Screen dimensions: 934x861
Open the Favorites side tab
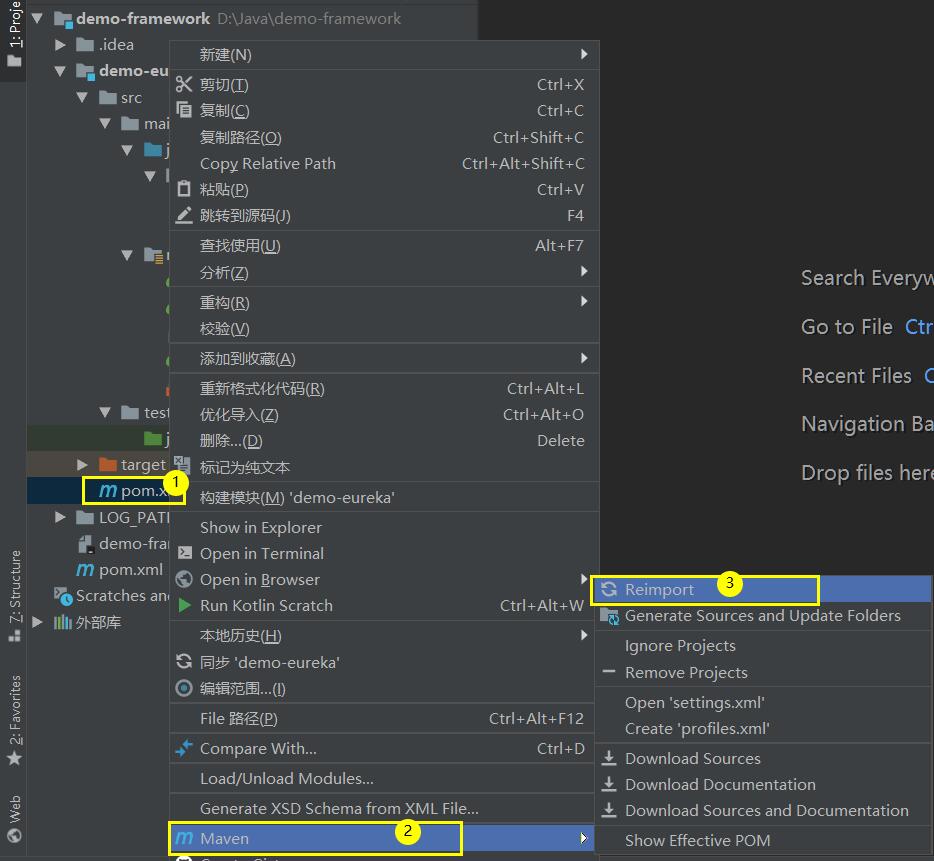pyautogui.click(x=14, y=720)
